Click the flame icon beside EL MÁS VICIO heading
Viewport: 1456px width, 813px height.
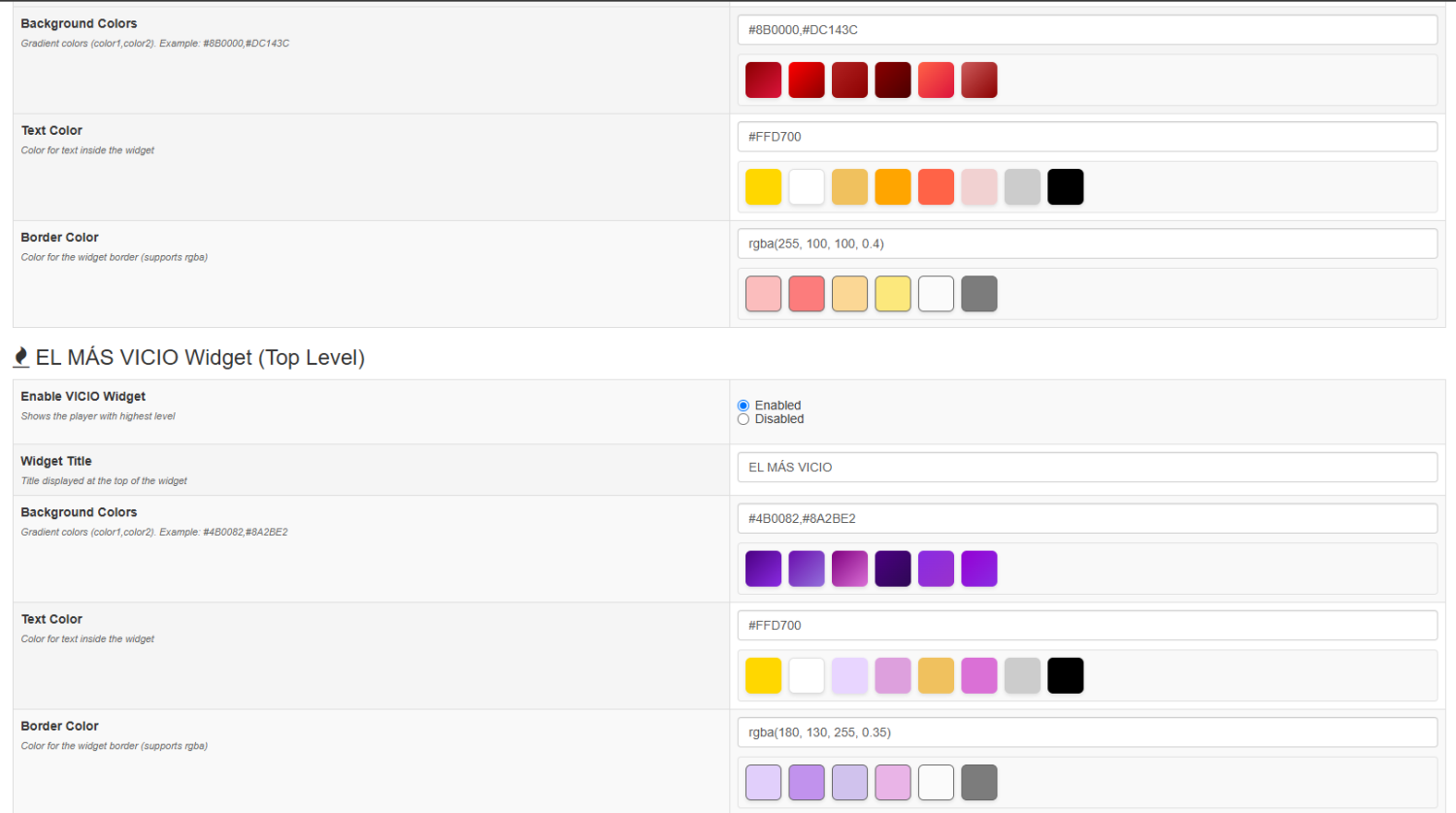[x=20, y=357]
